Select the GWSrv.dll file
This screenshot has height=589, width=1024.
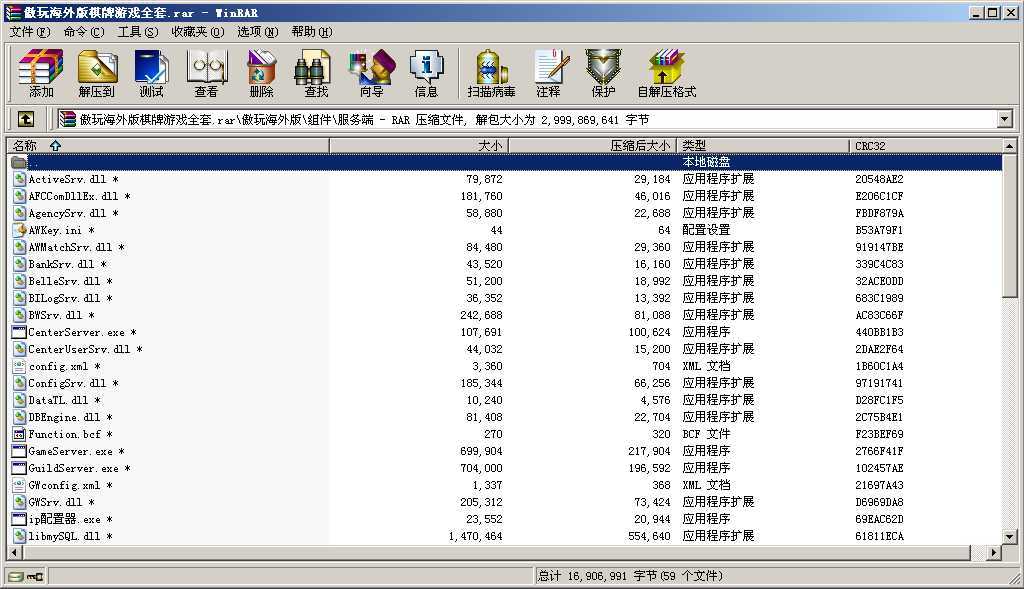coord(505,502)
